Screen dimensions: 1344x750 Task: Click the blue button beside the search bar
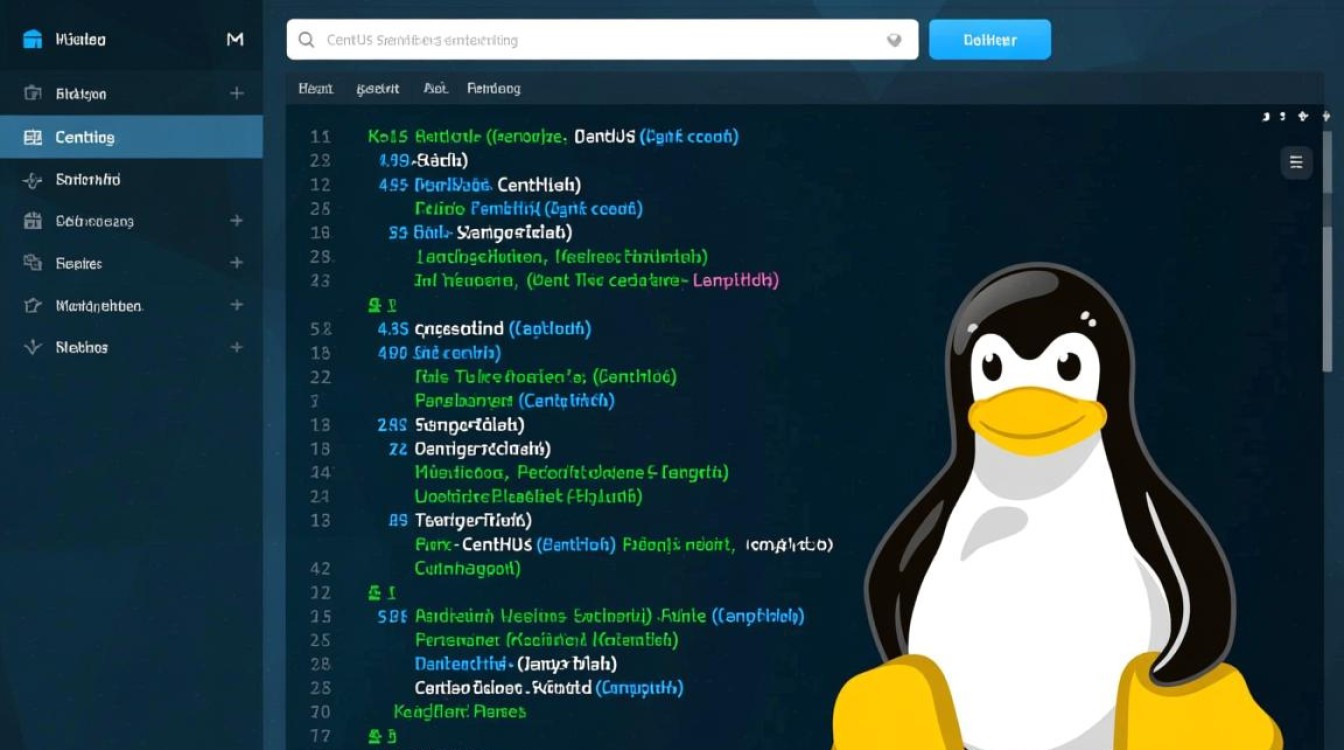tap(990, 40)
